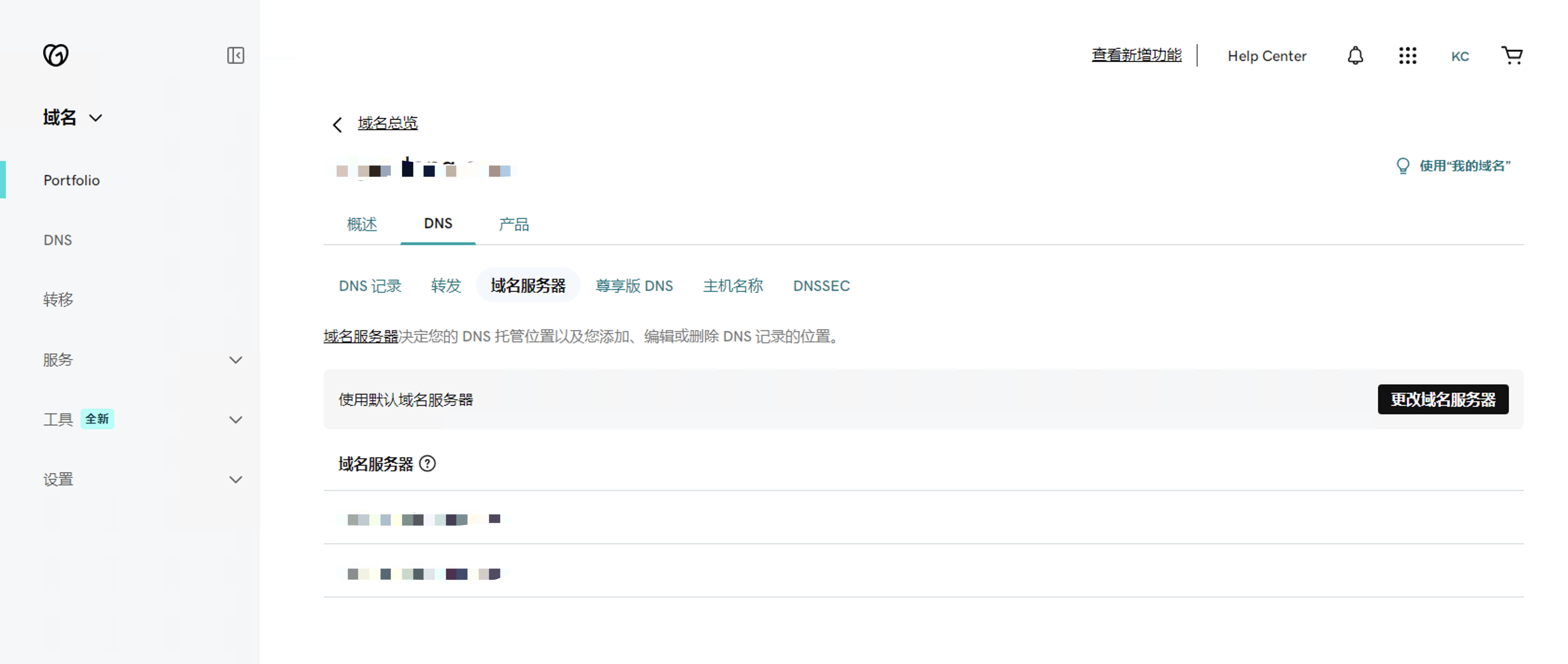This screenshot has height=664, width=1568.
Task: Open the shopping cart icon
Action: tap(1512, 55)
